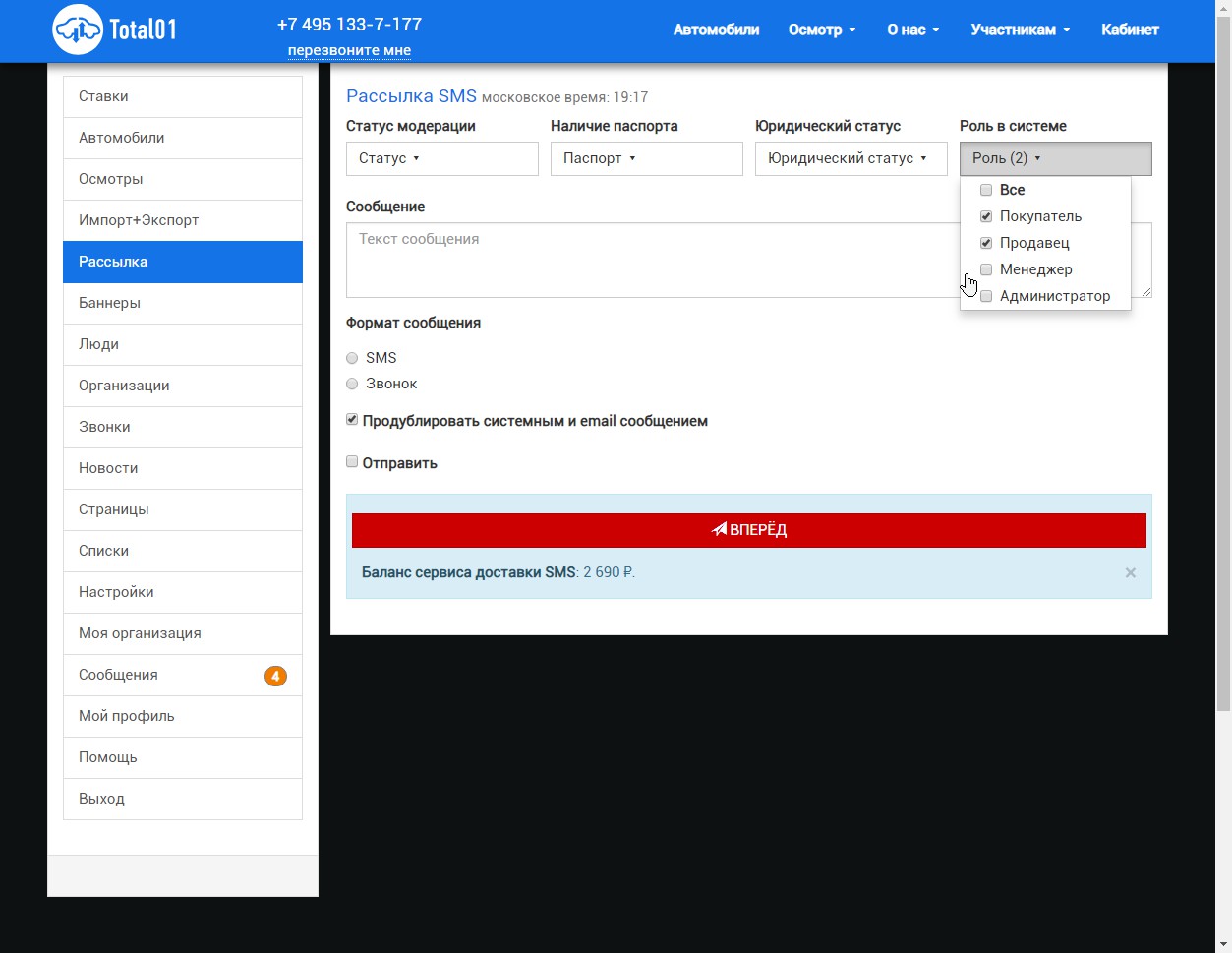Viewport: 1232px width, 953px height.
Task: Check the Все role checkbox
Action: (x=986, y=190)
